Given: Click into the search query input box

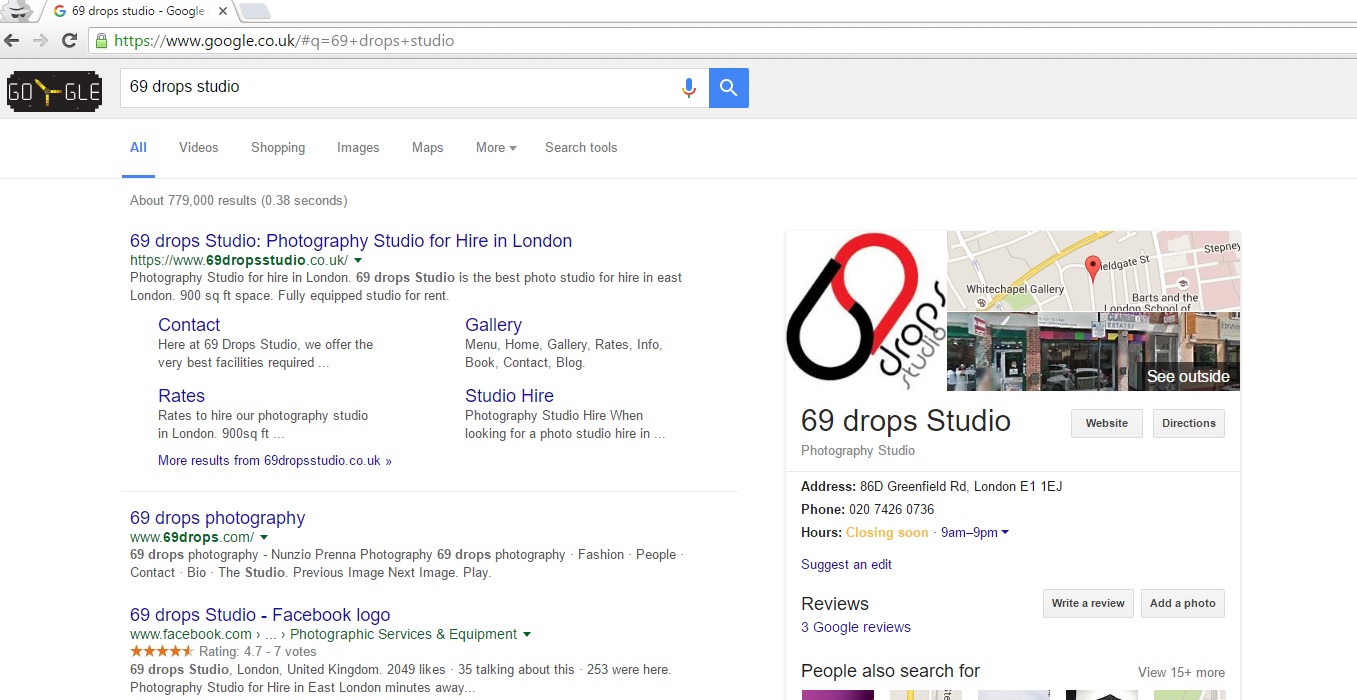Looking at the screenshot, I should pos(400,88).
